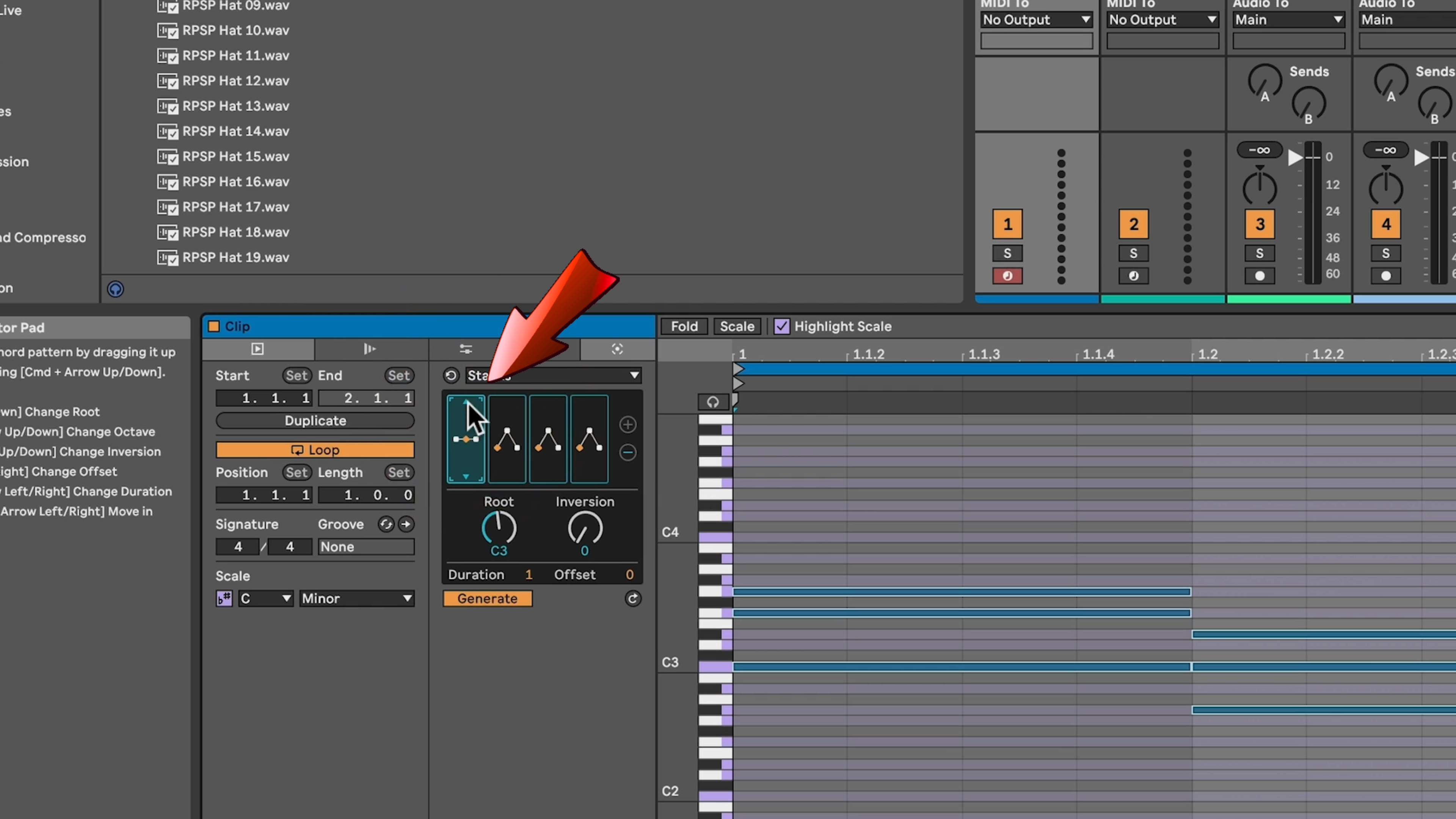The height and width of the screenshot is (819, 1456).
Task: Enable Loop for the MIDI clip
Action: 314,448
